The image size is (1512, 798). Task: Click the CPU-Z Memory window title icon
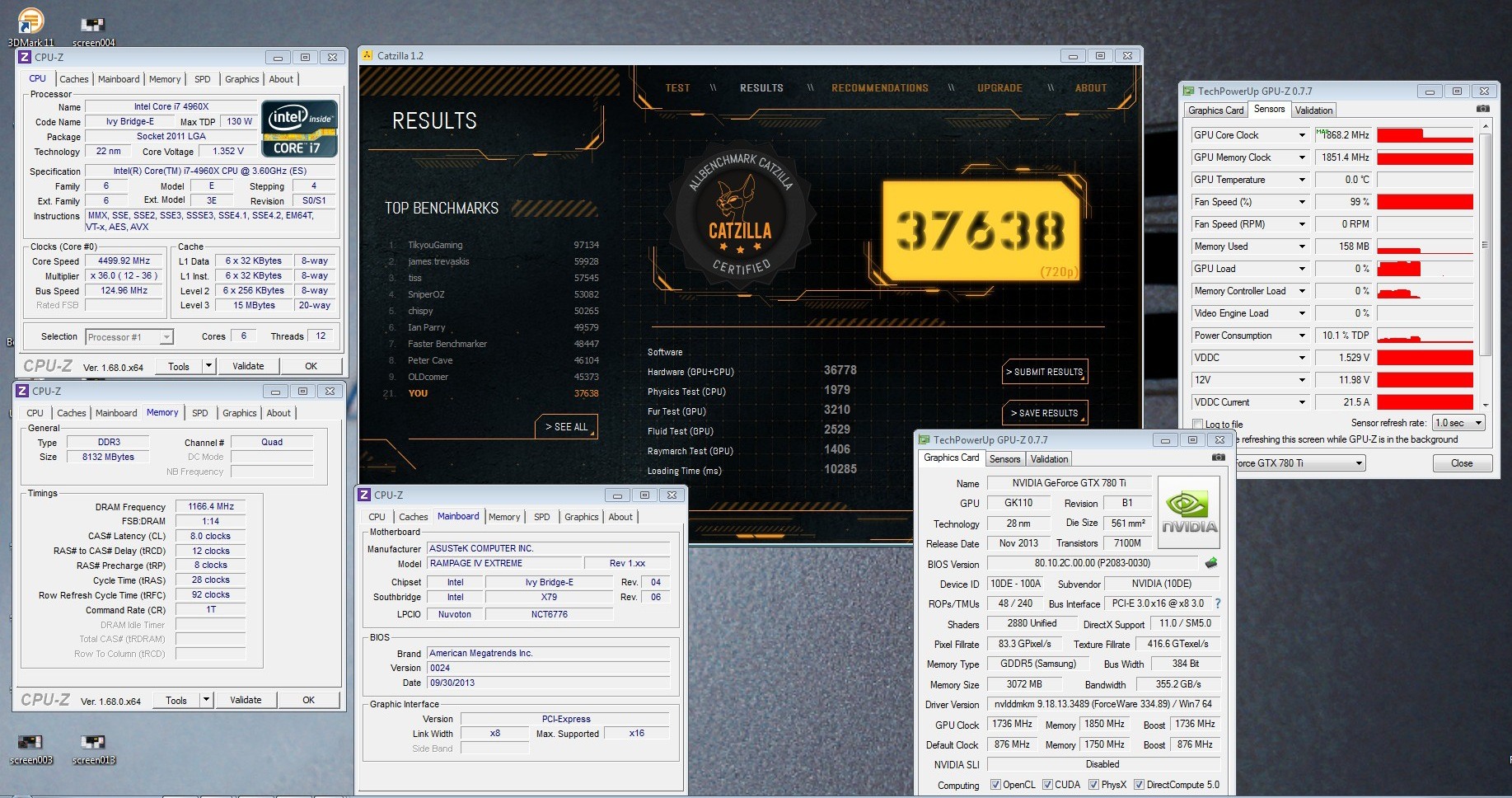22,391
